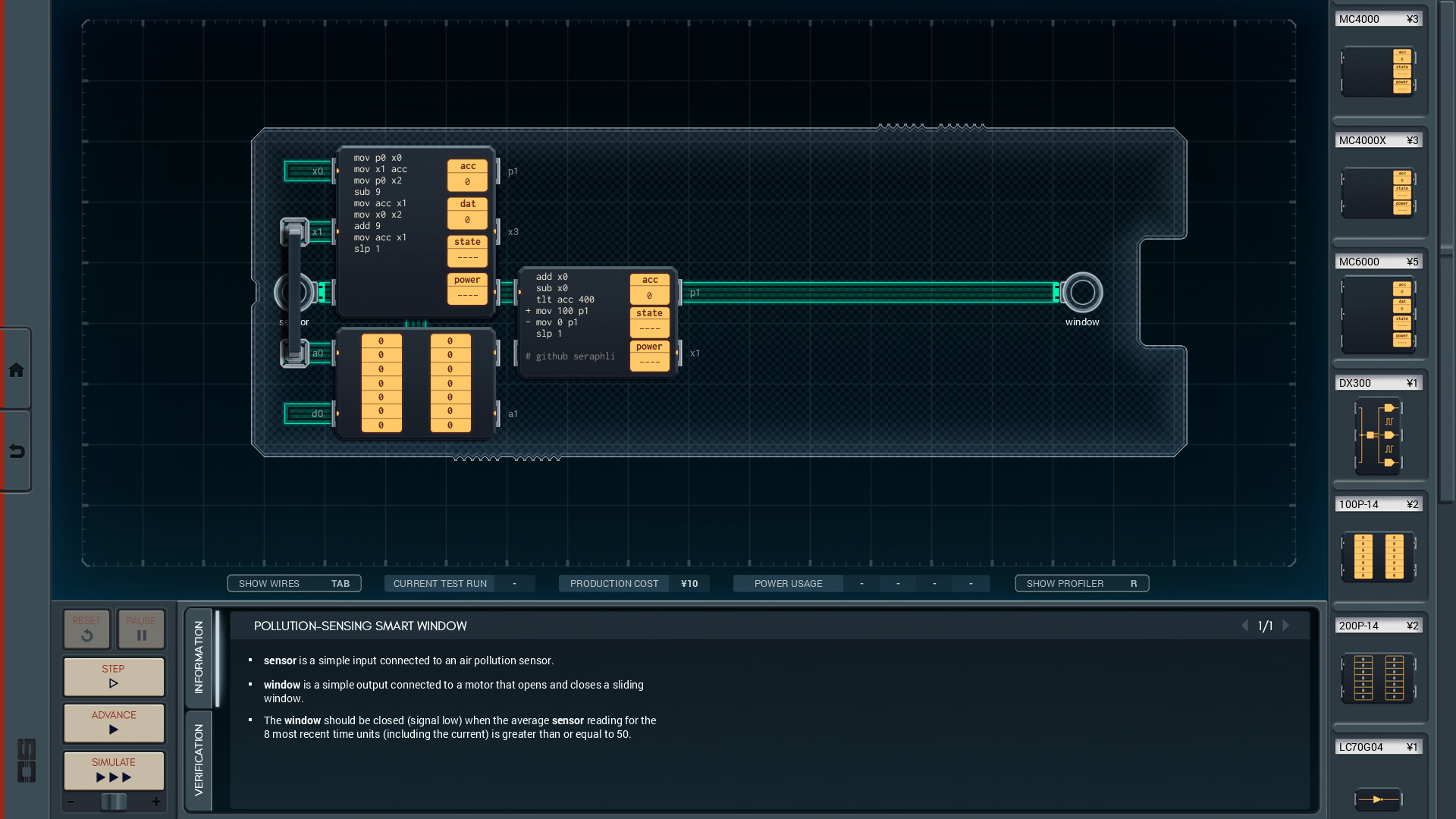The height and width of the screenshot is (819, 1456).
Task: Select the MC4000 microcontroller part
Action: [x=1378, y=72]
